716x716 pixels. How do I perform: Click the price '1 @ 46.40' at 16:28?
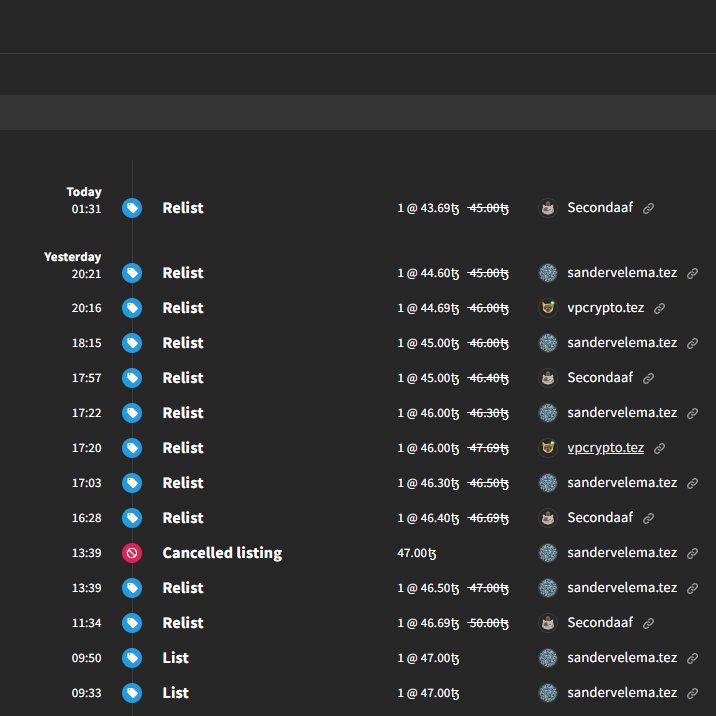428,519
